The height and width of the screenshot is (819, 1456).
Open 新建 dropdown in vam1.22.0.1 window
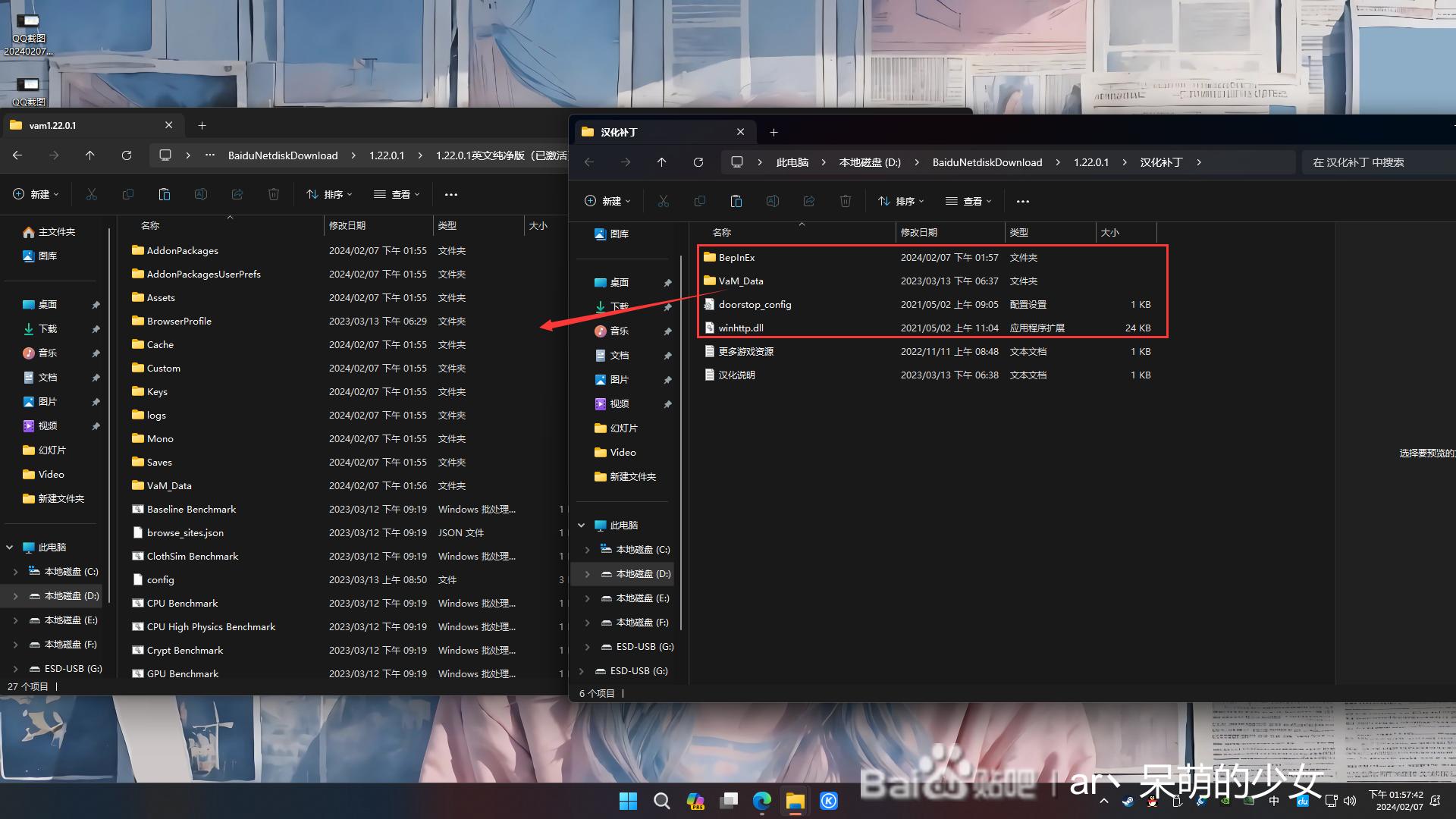pos(36,194)
